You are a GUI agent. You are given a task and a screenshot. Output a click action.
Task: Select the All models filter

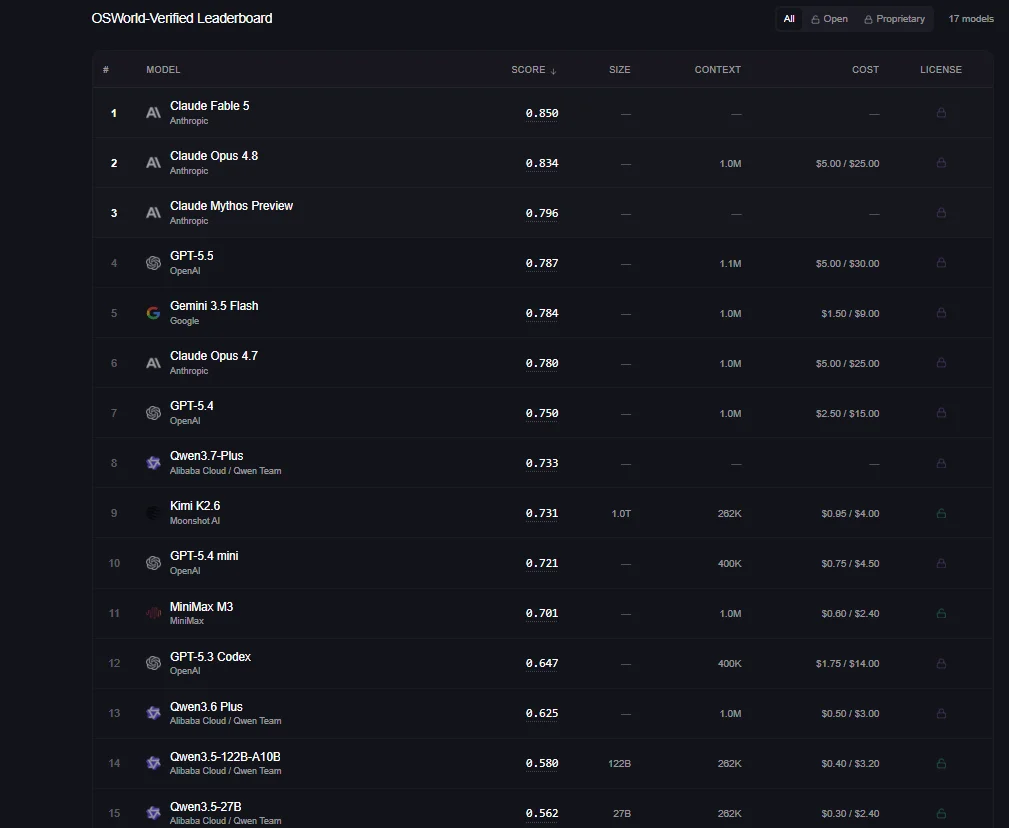[789, 19]
